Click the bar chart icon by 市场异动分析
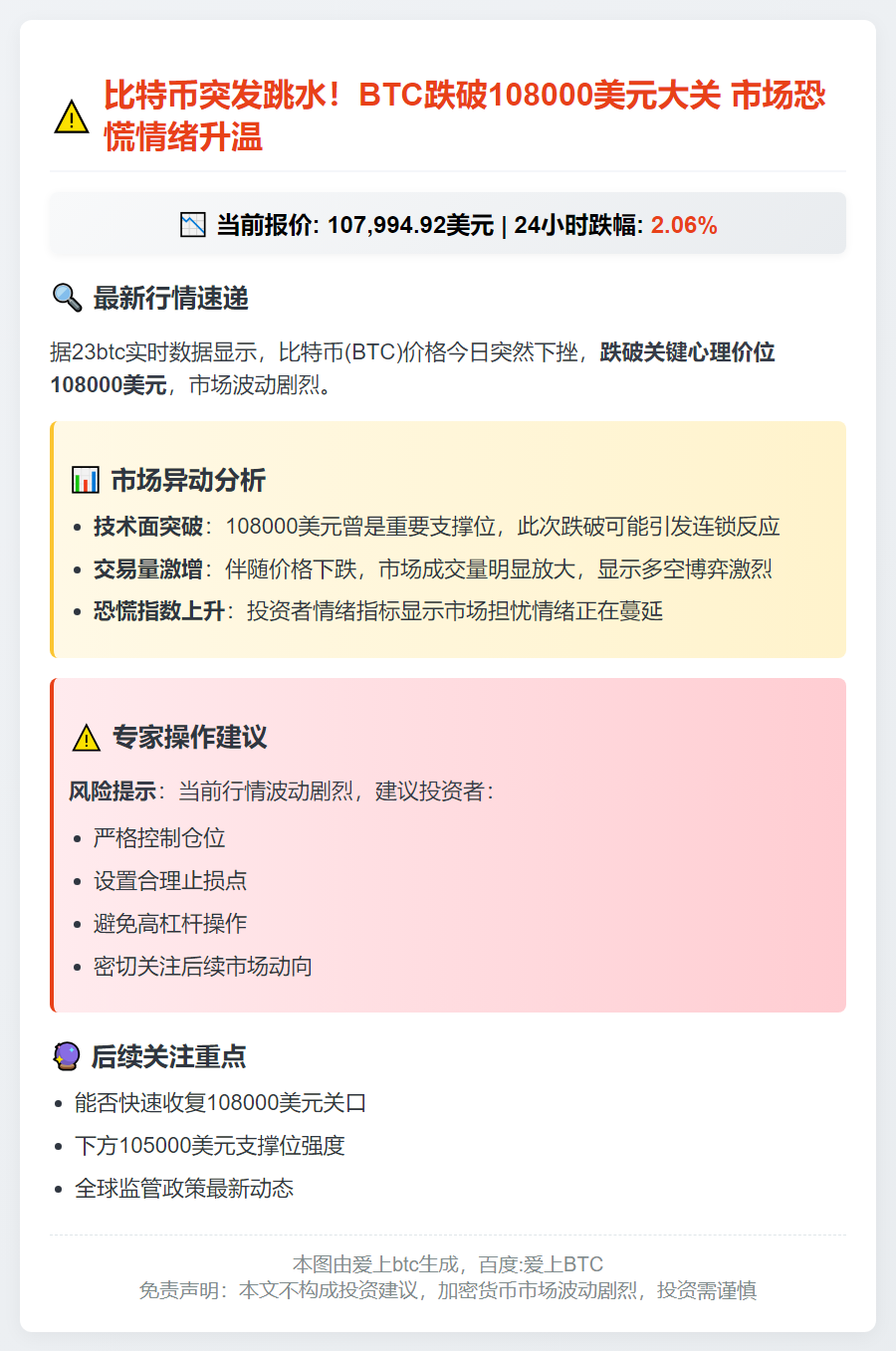Viewport: 896px width, 1351px height. tap(86, 481)
